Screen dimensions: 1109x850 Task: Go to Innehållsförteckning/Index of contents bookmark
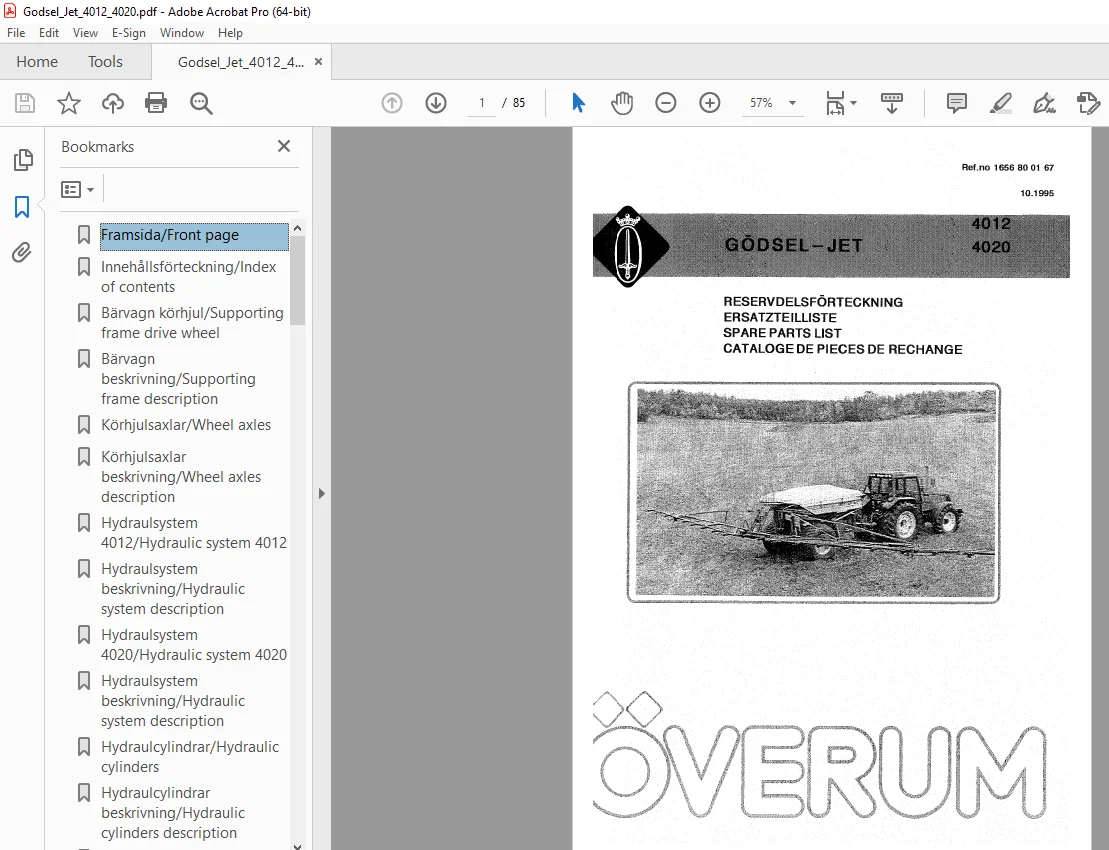click(188, 276)
